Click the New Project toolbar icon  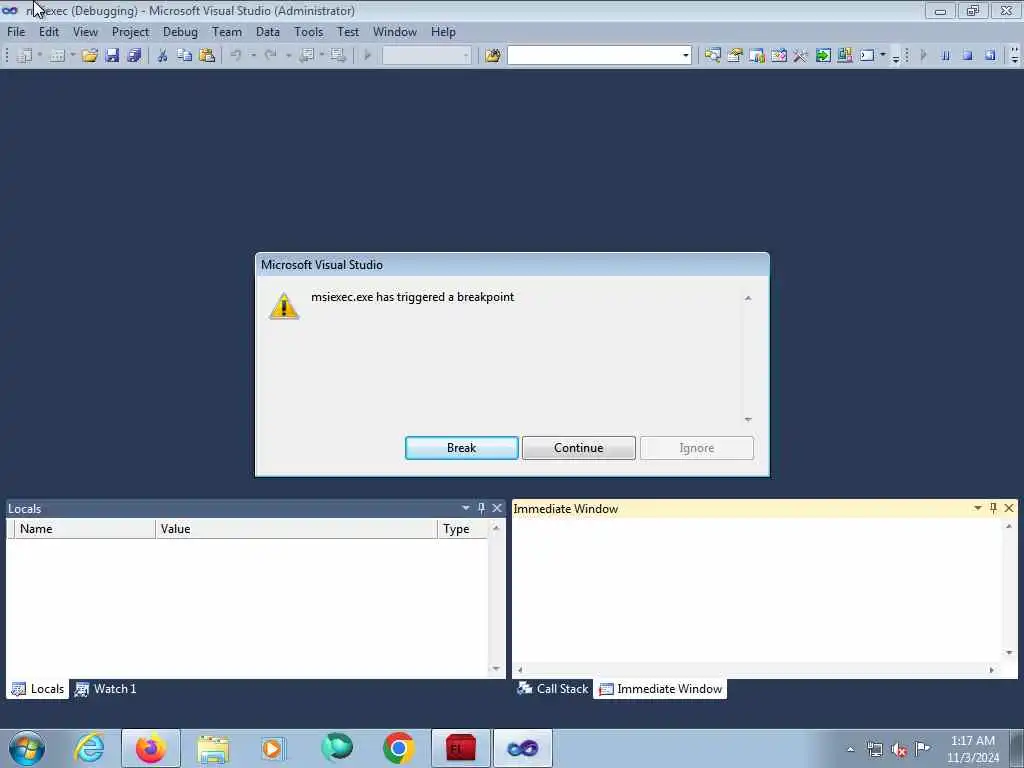pyautogui.click(x=25, y=56)
